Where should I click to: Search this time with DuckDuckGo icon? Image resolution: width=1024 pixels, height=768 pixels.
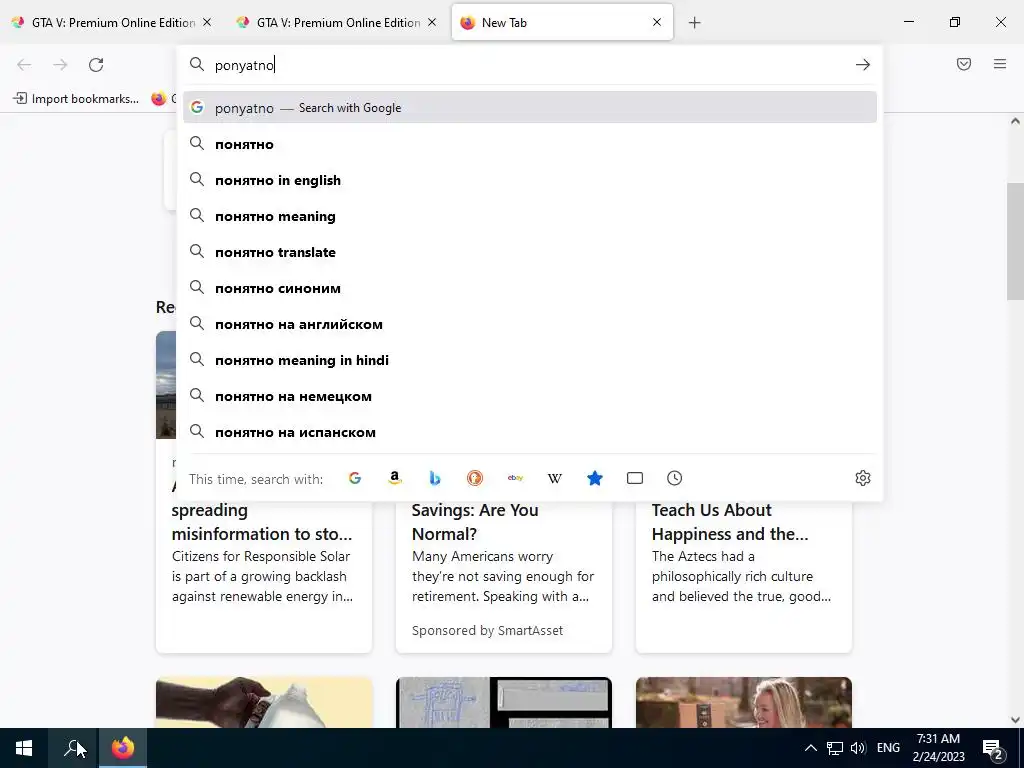point(475,478)
